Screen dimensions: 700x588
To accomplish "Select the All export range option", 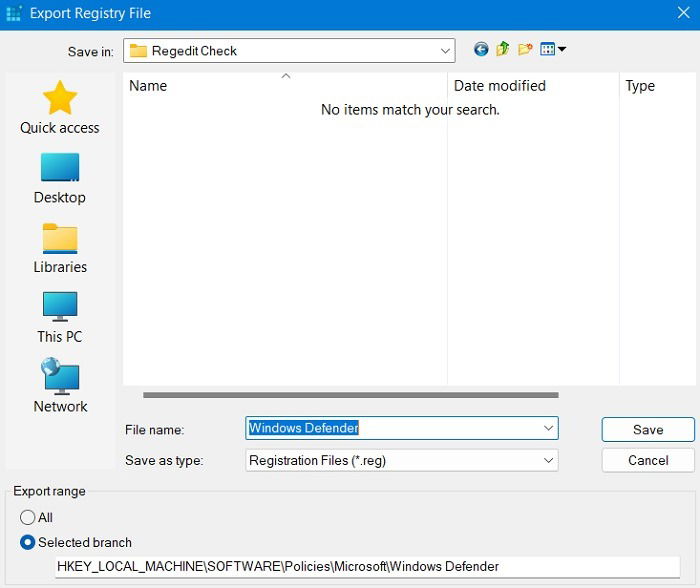I will tap(28, 517).
